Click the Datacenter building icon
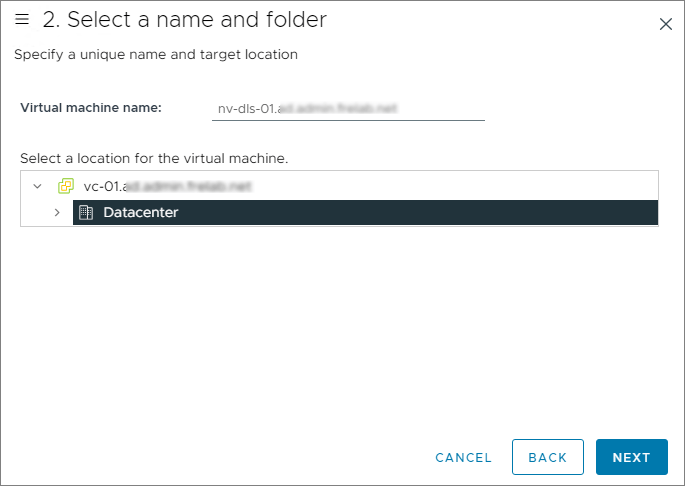Screen dimensions: 685x486 (86, 212)
